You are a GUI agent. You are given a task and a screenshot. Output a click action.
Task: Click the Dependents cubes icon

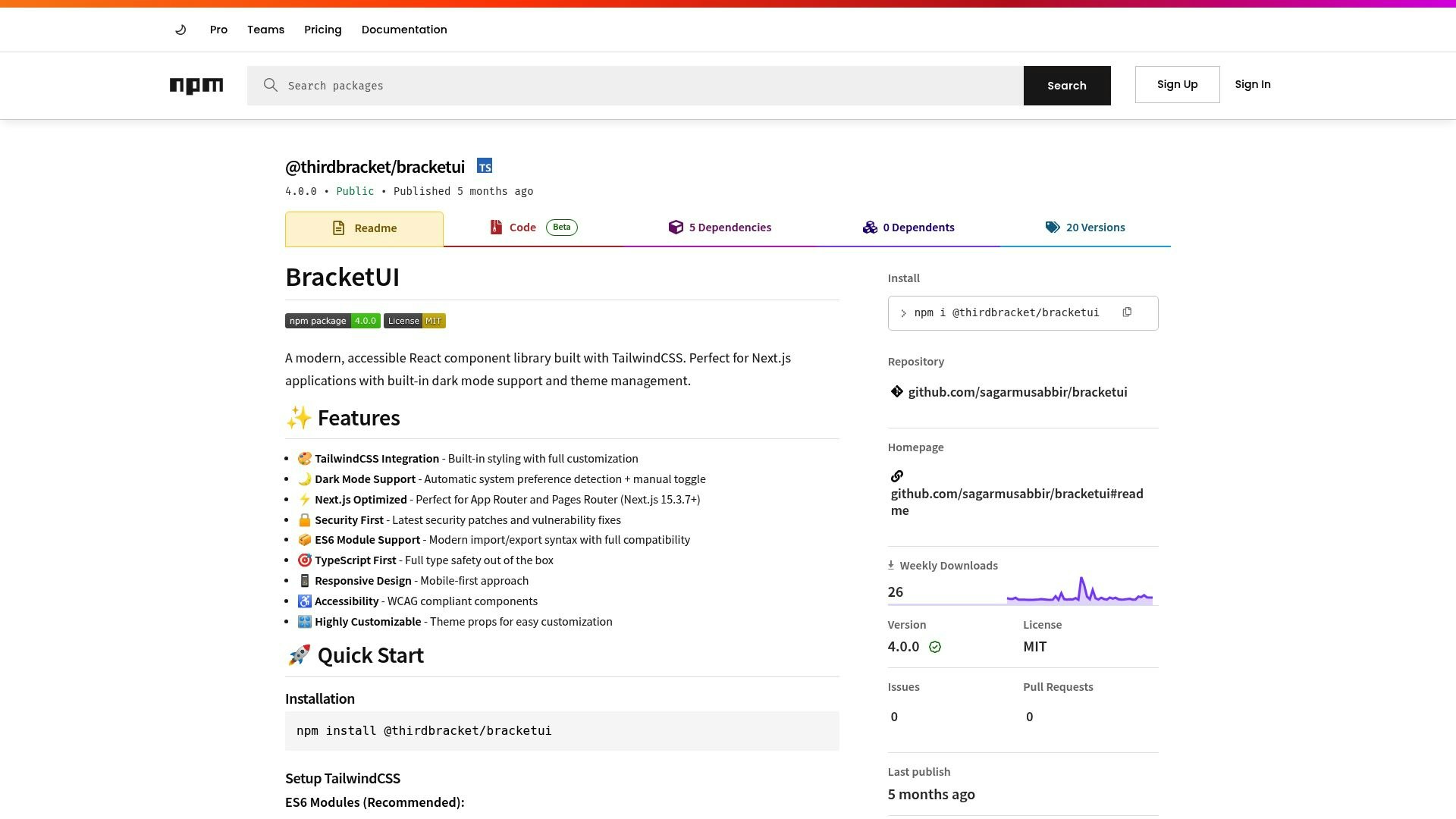[870, 227]
